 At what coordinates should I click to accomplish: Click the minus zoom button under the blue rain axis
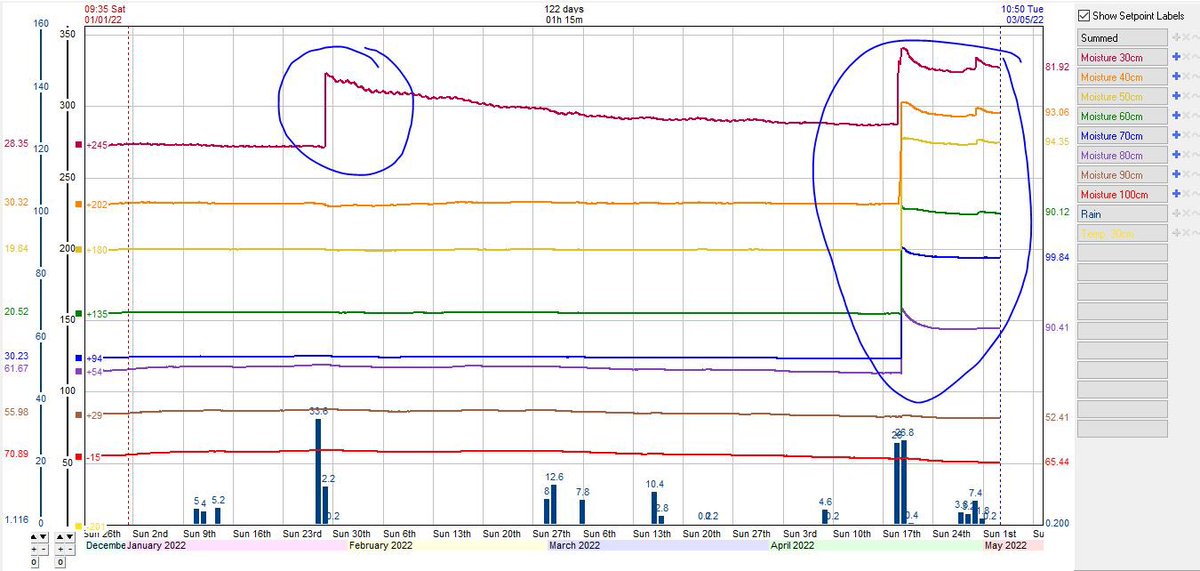43,549
